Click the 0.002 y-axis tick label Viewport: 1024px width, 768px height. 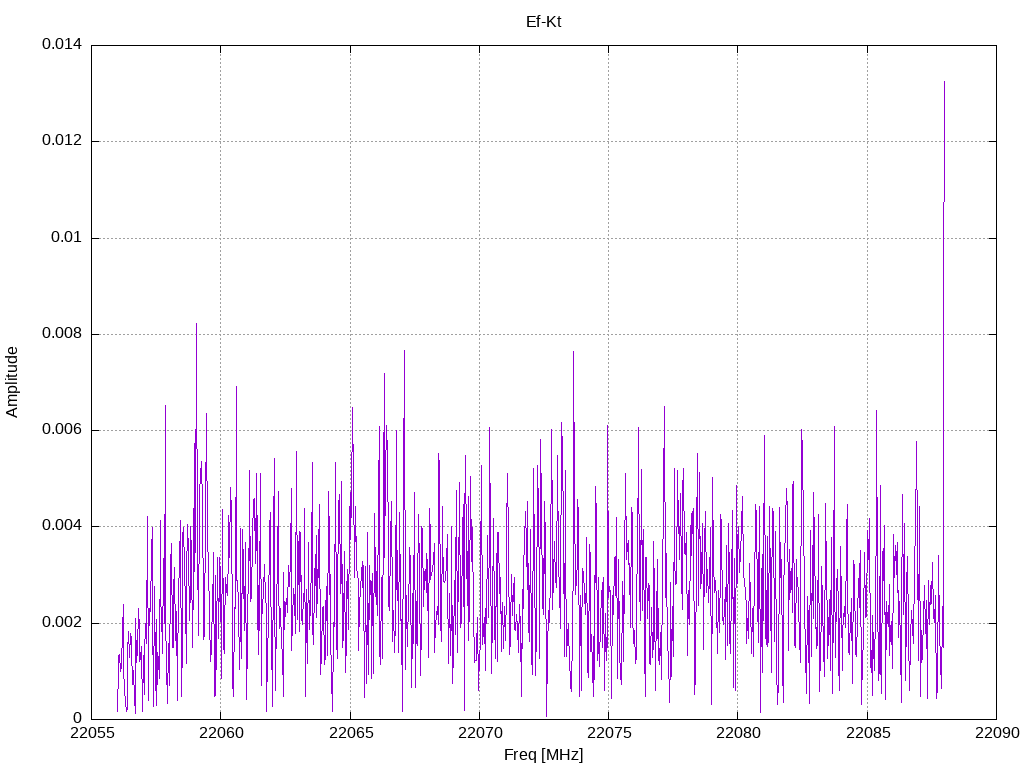(x=61, y=623)
